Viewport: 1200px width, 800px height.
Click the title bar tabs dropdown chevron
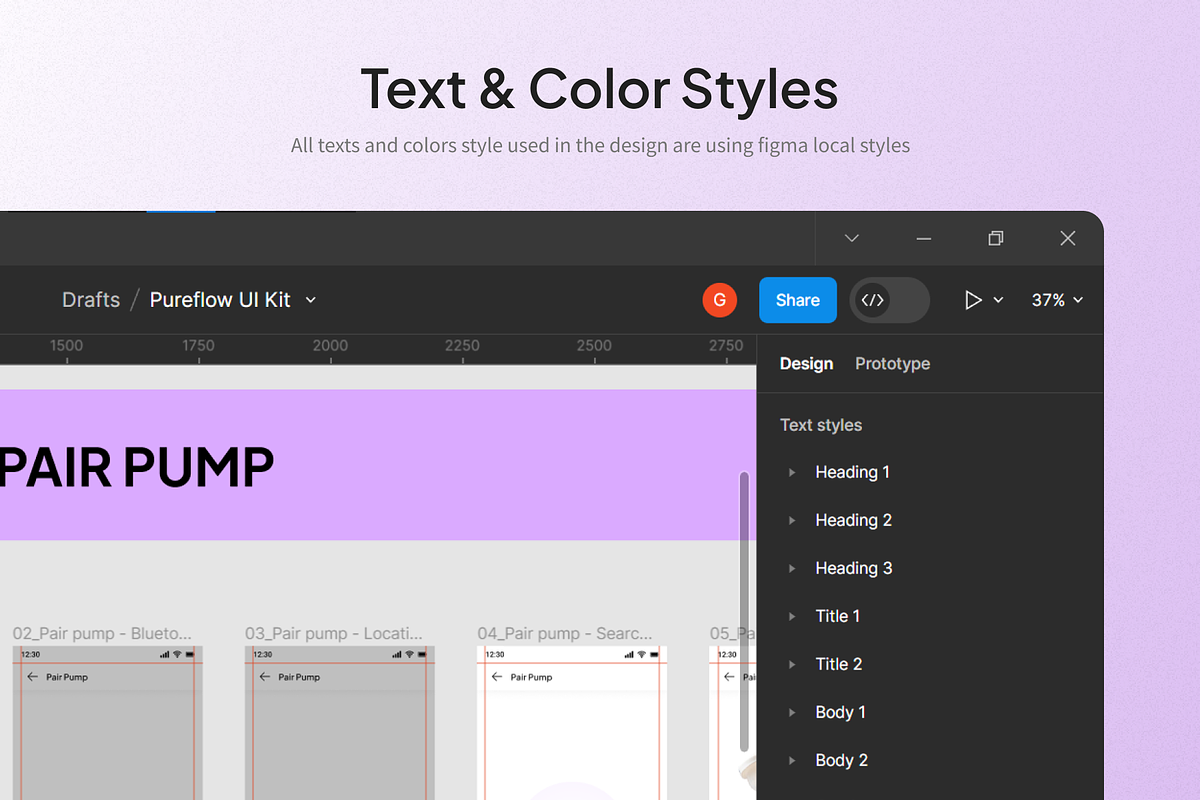pos(852,238)
